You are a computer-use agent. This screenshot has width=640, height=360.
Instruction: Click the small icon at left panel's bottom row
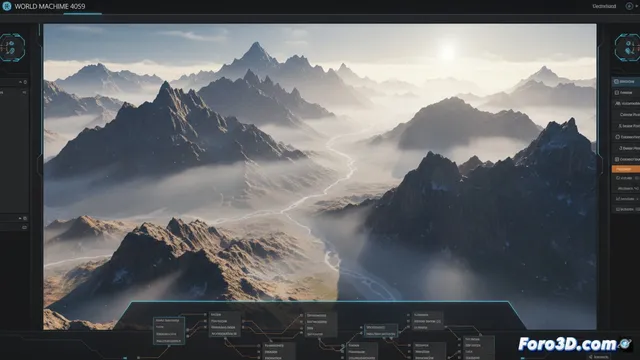(24, 227)
